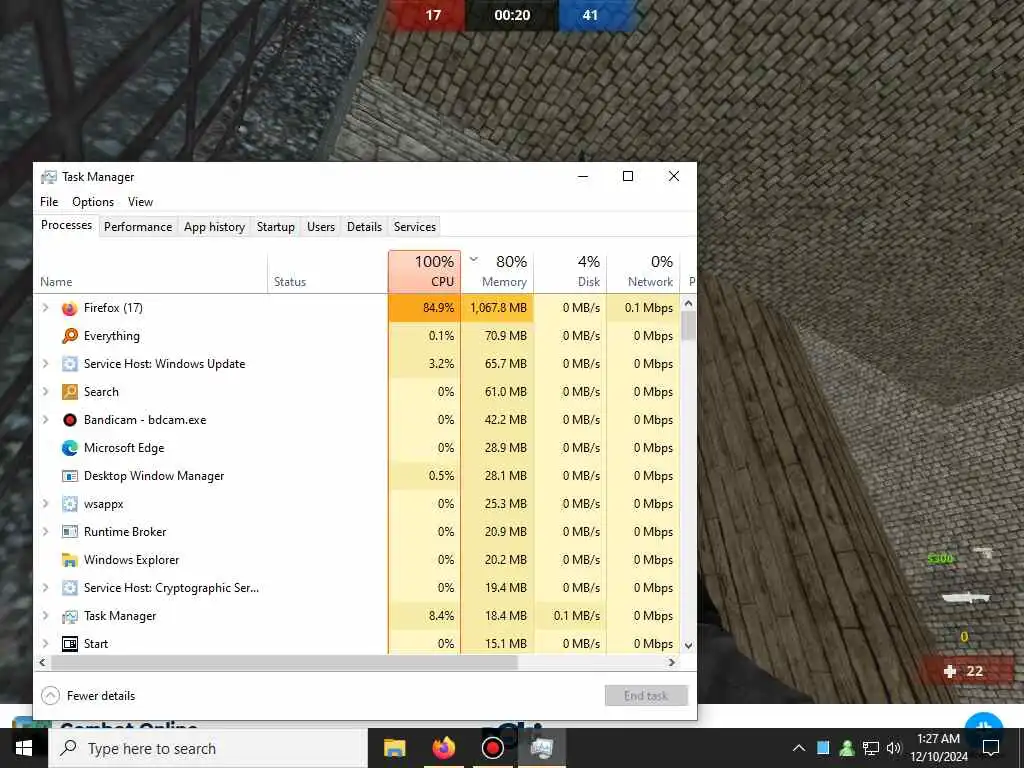
Task: Click the Everything process icon
Action: point(69,336)
